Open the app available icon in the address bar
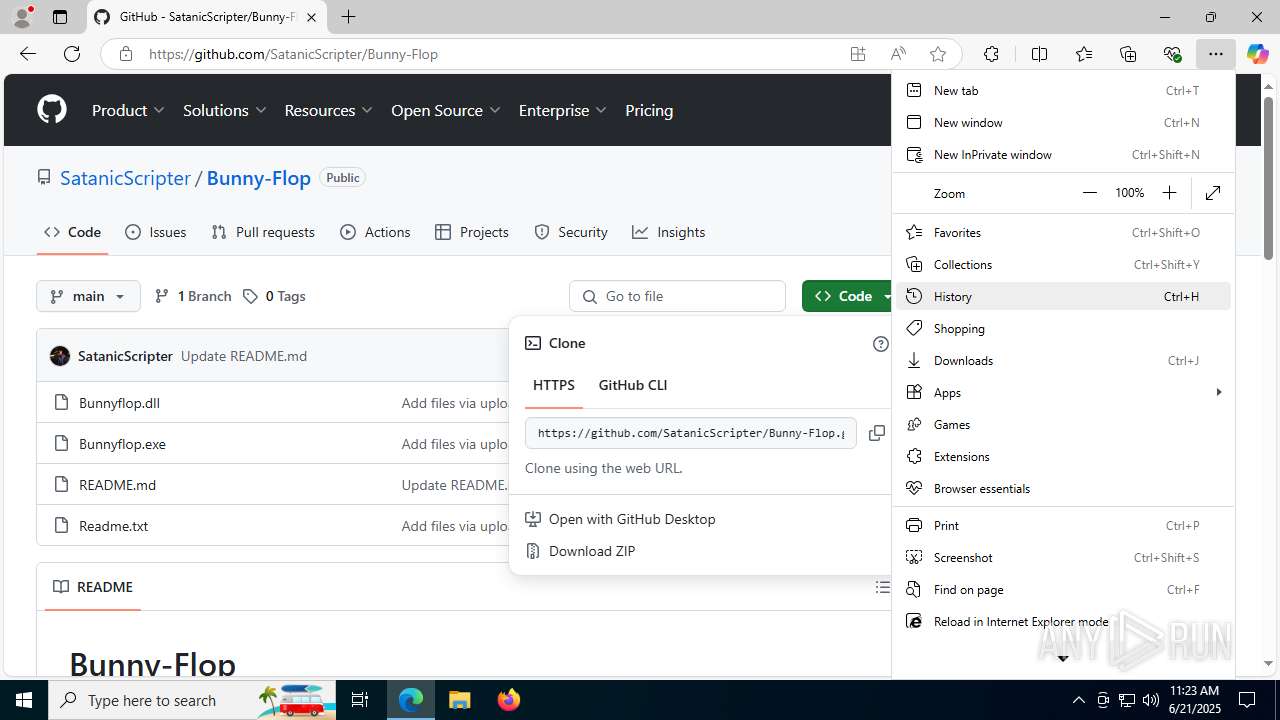The image size is (1280, 720). click(858, 54)
